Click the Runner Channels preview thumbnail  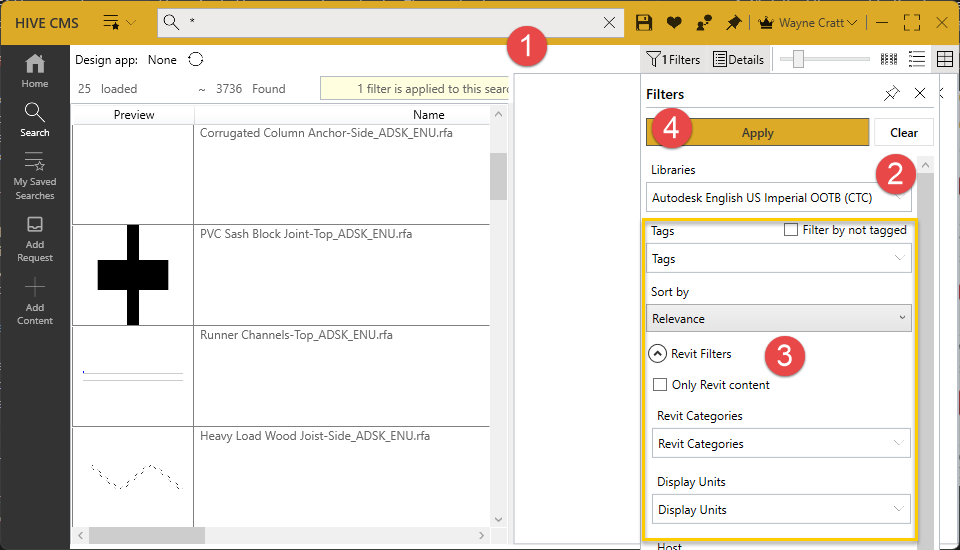tap(133, 376)
